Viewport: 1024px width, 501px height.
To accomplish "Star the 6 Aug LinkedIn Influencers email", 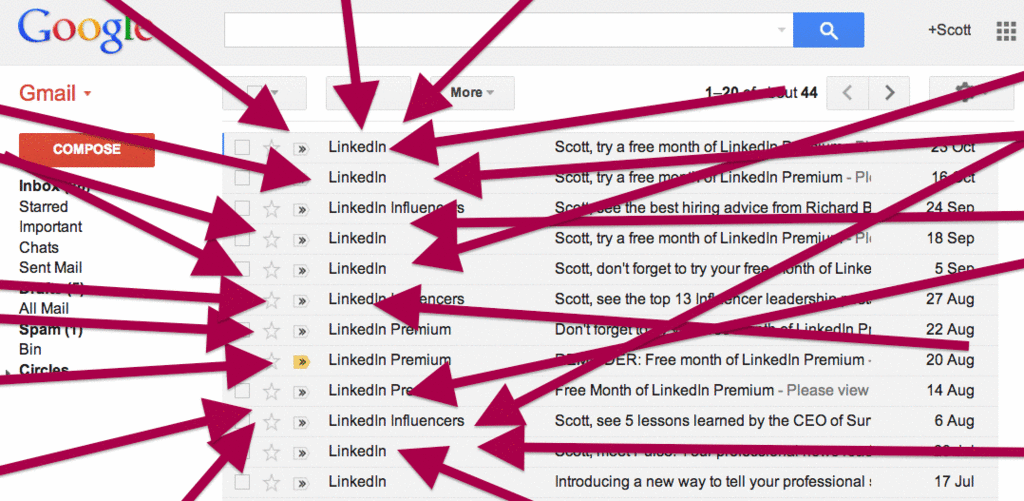I will (x=271, y=421).
